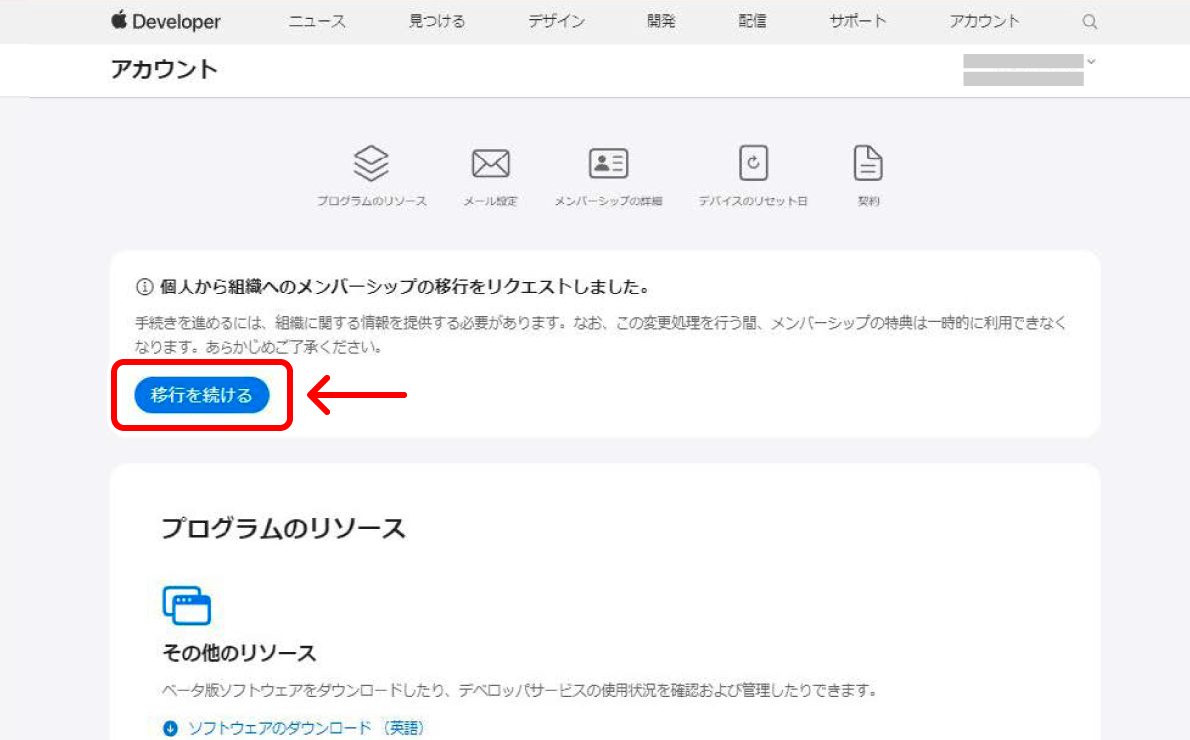Open the 契約 document icon
This screenshot has width=1190, height=740.
tap(868, 162)
